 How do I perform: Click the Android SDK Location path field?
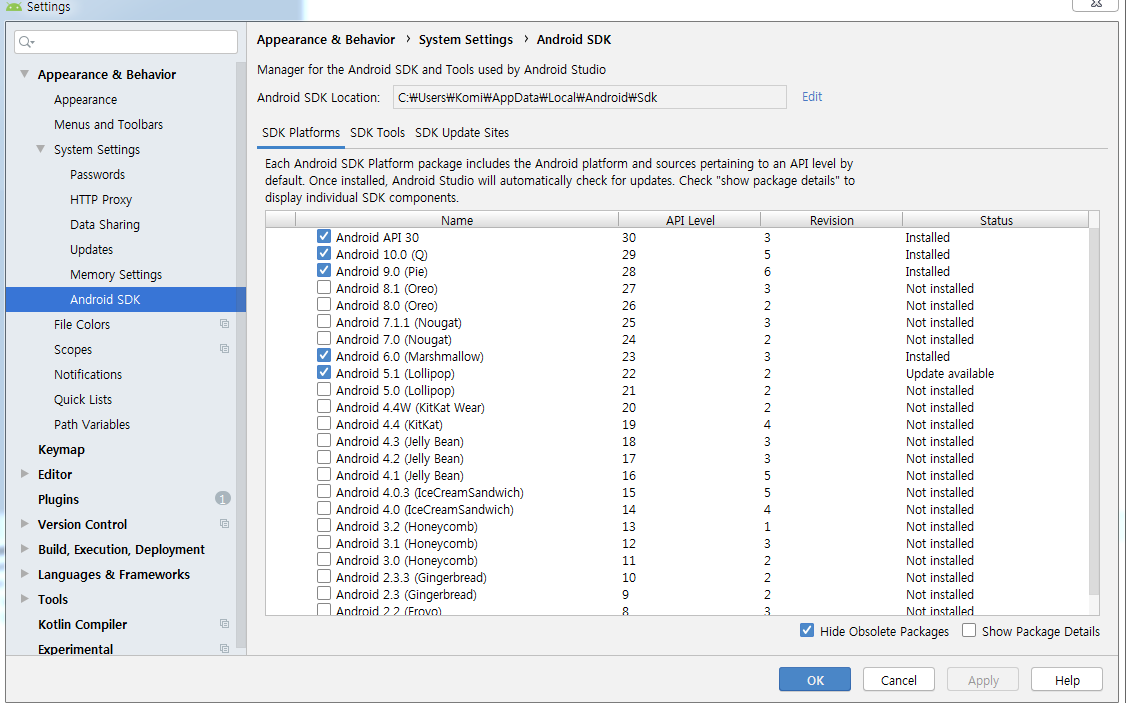pos(590,97)
